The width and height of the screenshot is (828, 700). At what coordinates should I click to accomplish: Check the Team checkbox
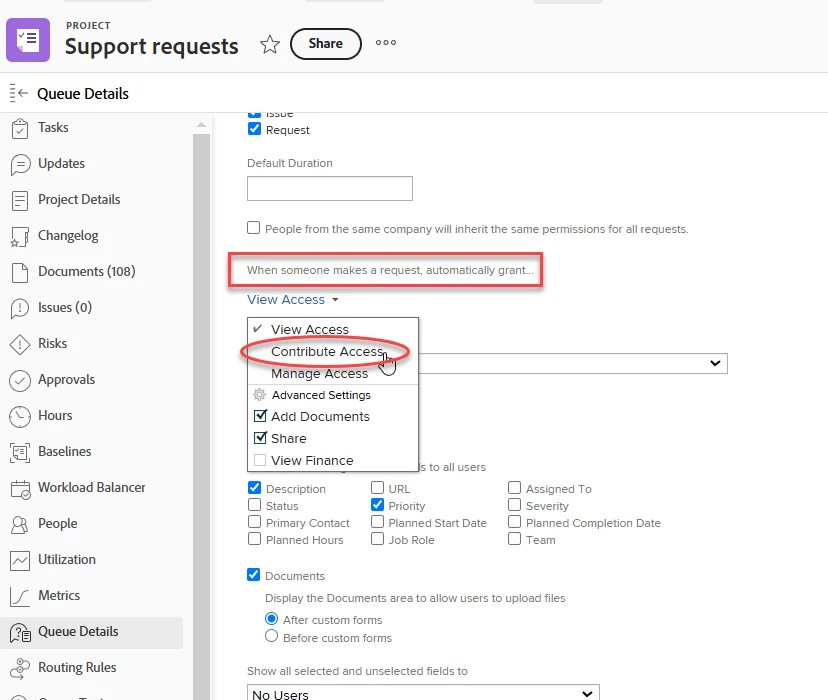514,539
